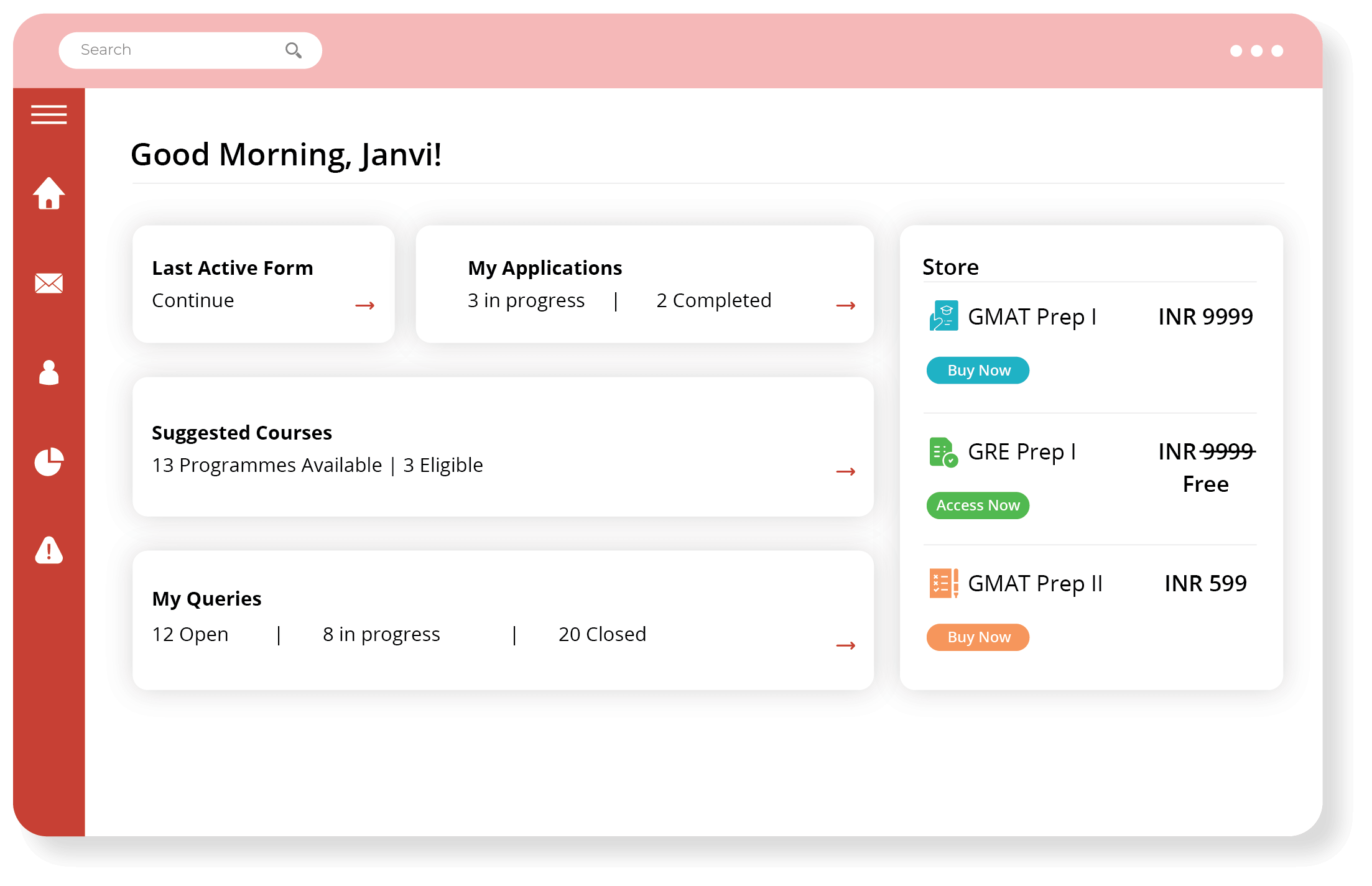Open messages envelope icon in sidebar
Viewport: 1372px width, 886px height.
(49, 284)
